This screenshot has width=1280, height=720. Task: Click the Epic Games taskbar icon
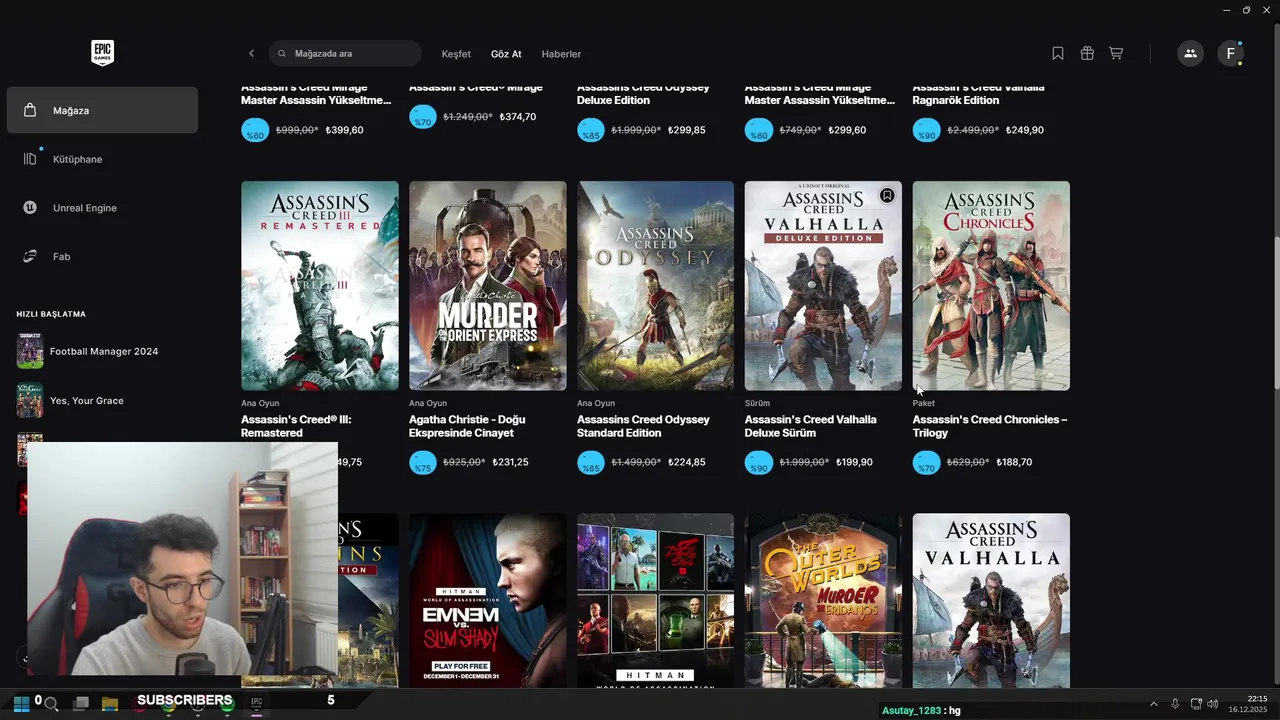(x=257, y=704)
